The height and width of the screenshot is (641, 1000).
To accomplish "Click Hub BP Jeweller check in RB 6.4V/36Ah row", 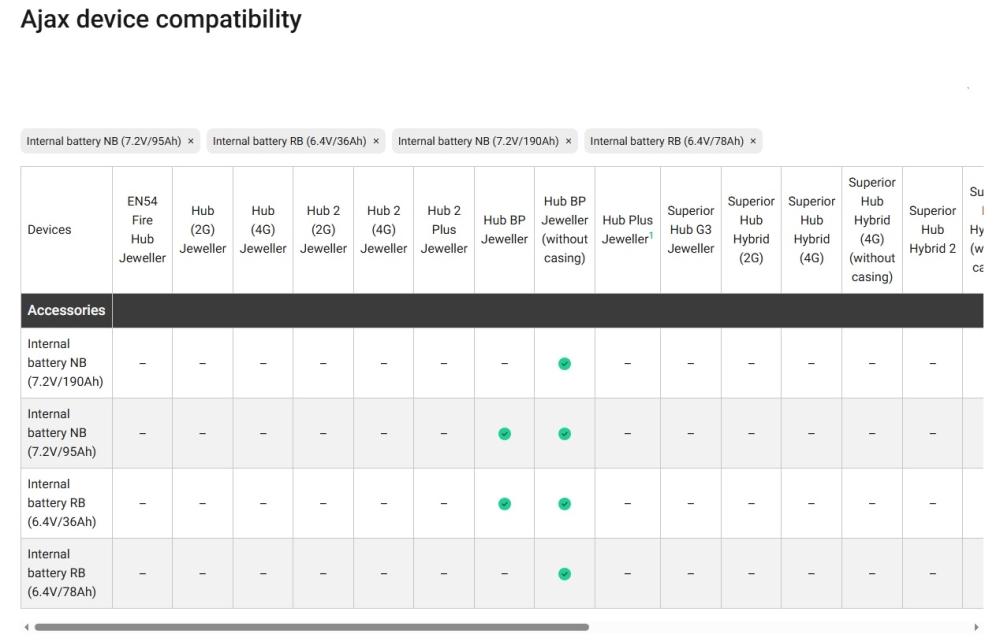I will click(504, 504).
